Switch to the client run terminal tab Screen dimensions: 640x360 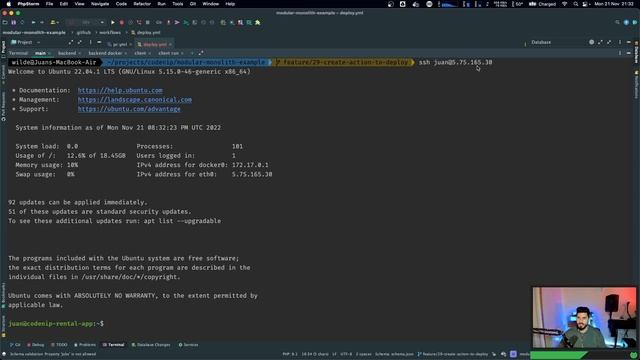click(x=168, y=53)
